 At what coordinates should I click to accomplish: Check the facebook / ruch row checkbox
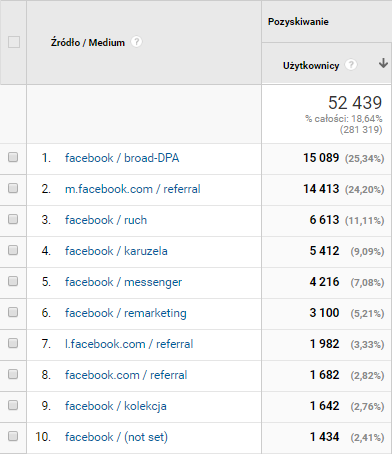click(x=13, y=219)
